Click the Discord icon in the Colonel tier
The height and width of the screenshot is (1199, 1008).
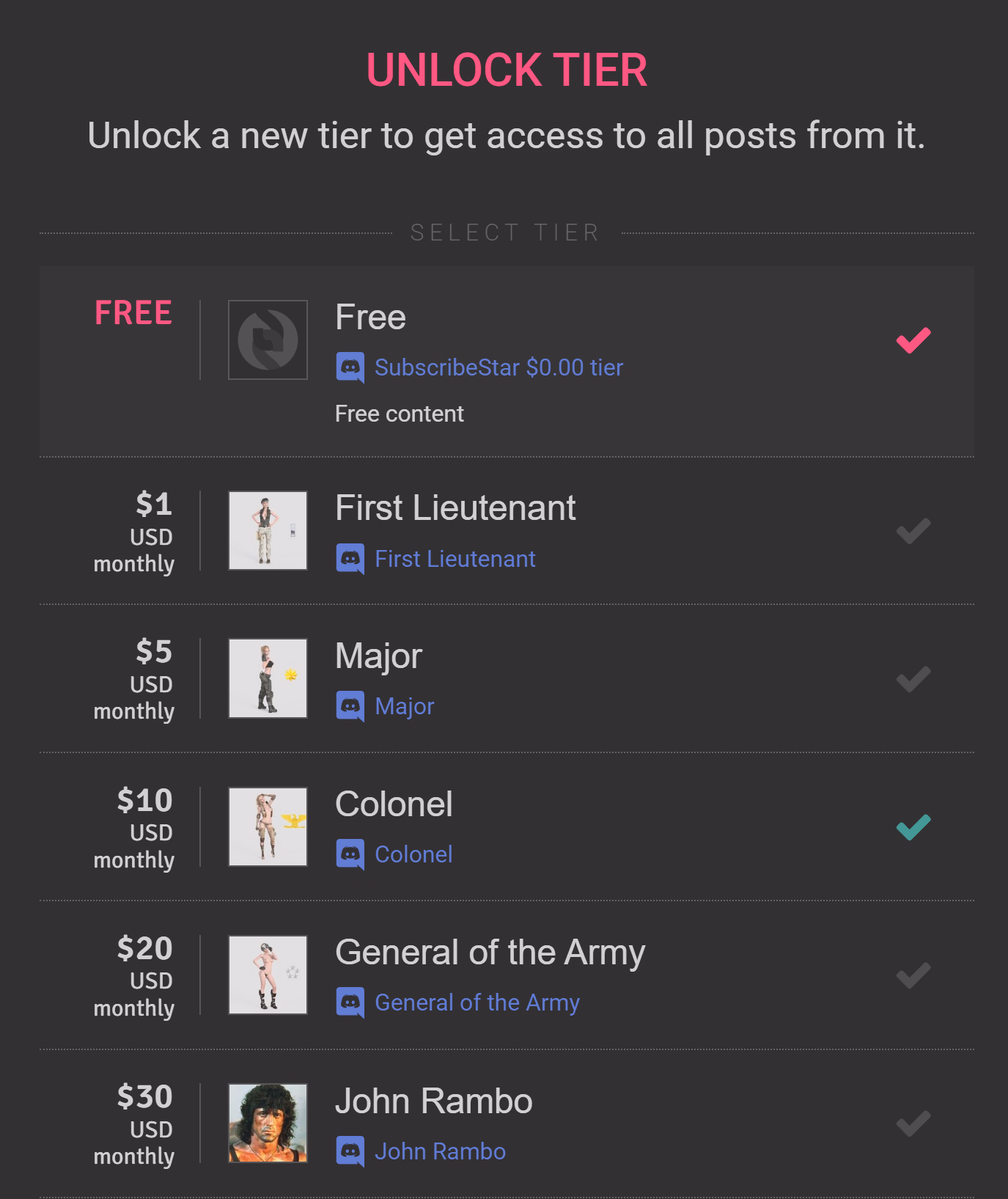pyautogui.click(x=350, y=854)
